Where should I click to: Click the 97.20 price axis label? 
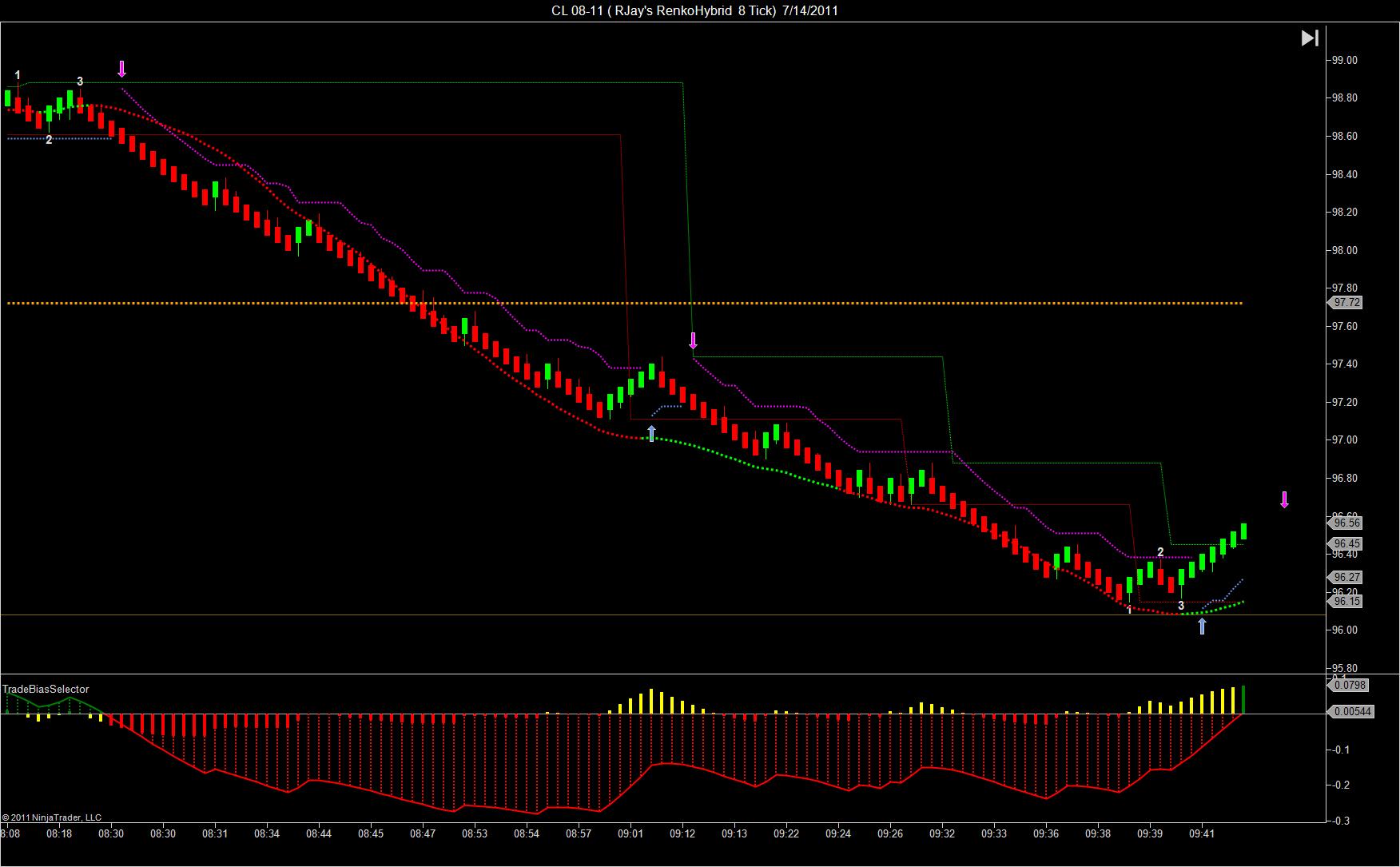[x=1343, y=403]
